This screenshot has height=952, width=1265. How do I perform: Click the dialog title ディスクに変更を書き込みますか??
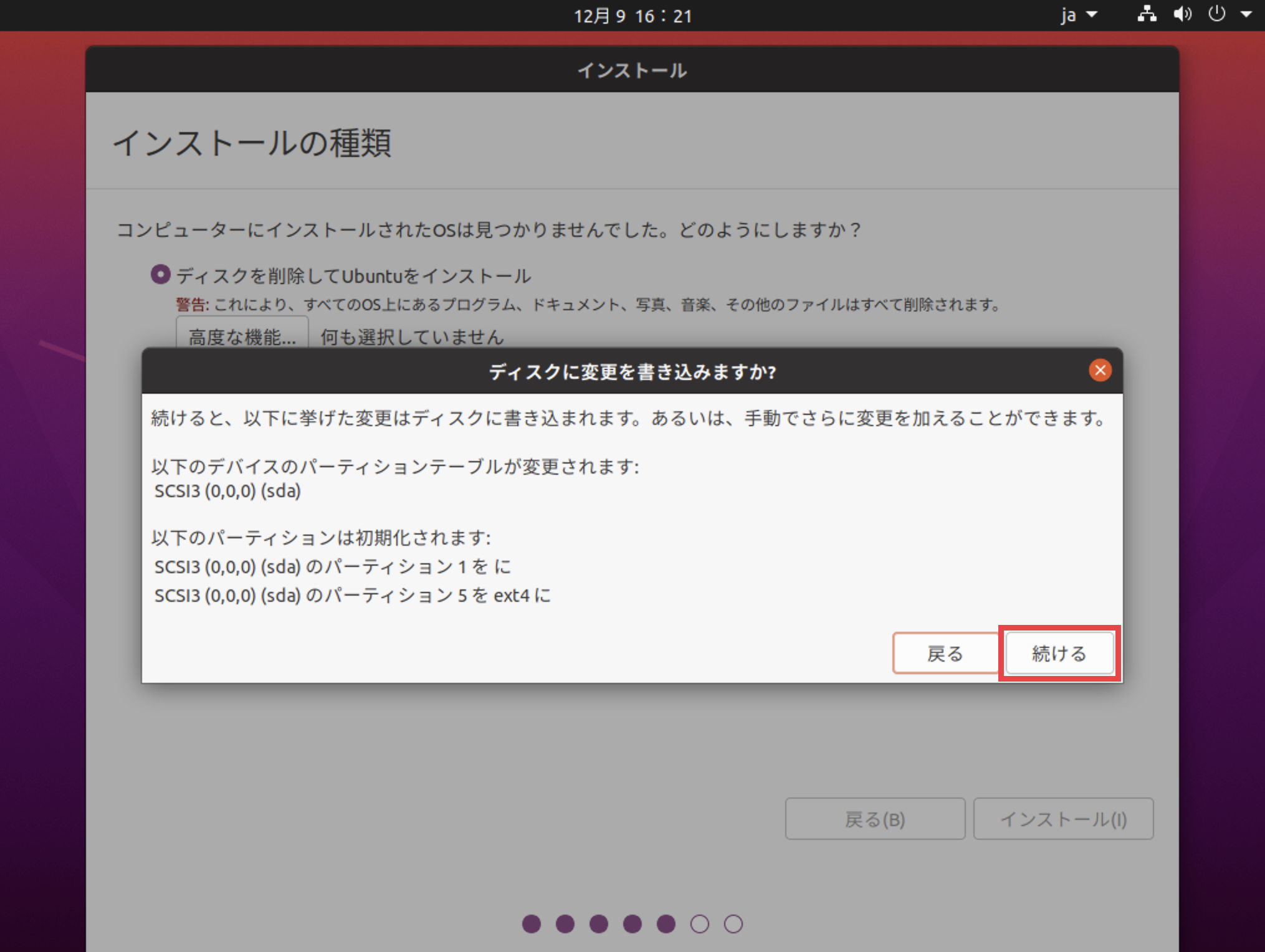[632, 372]
